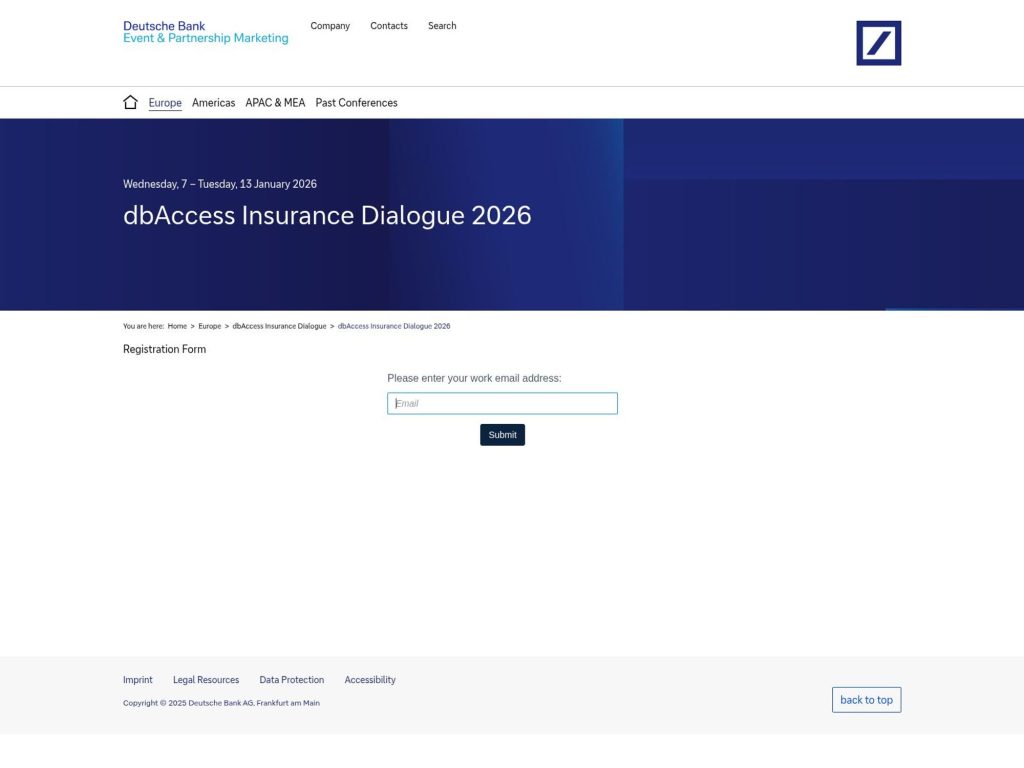This screenshot has height=768, width=1024.
Task: Open the Past Conferences section
Action: 356,102
